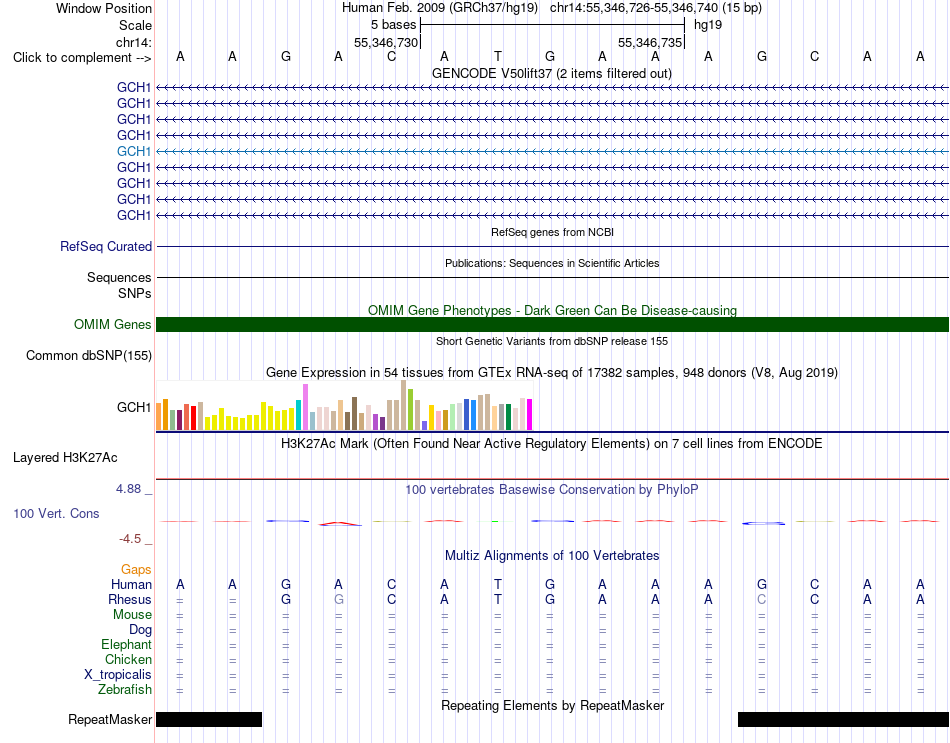Select the light-blue highlighted GCH1 transcript label
The height and width of the screenshot is (743, 950).
pos(133,151)
